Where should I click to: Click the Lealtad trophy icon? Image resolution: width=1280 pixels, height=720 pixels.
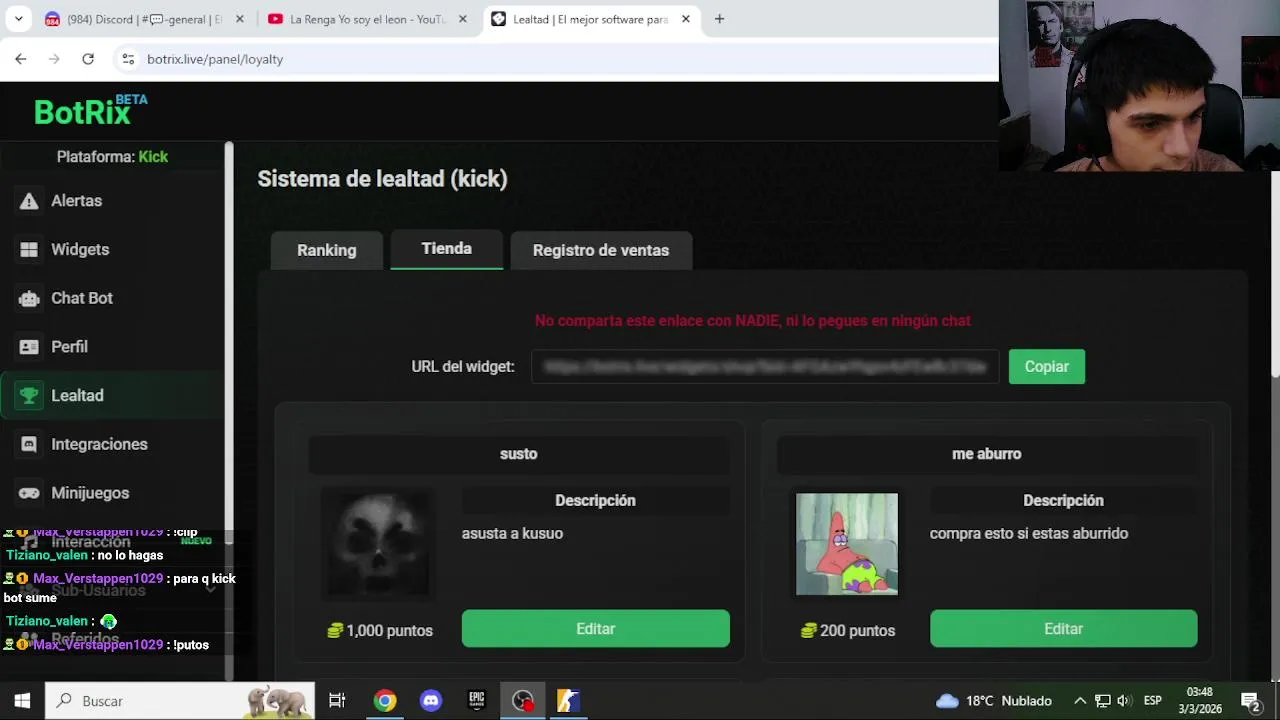(x=29, y=396)
